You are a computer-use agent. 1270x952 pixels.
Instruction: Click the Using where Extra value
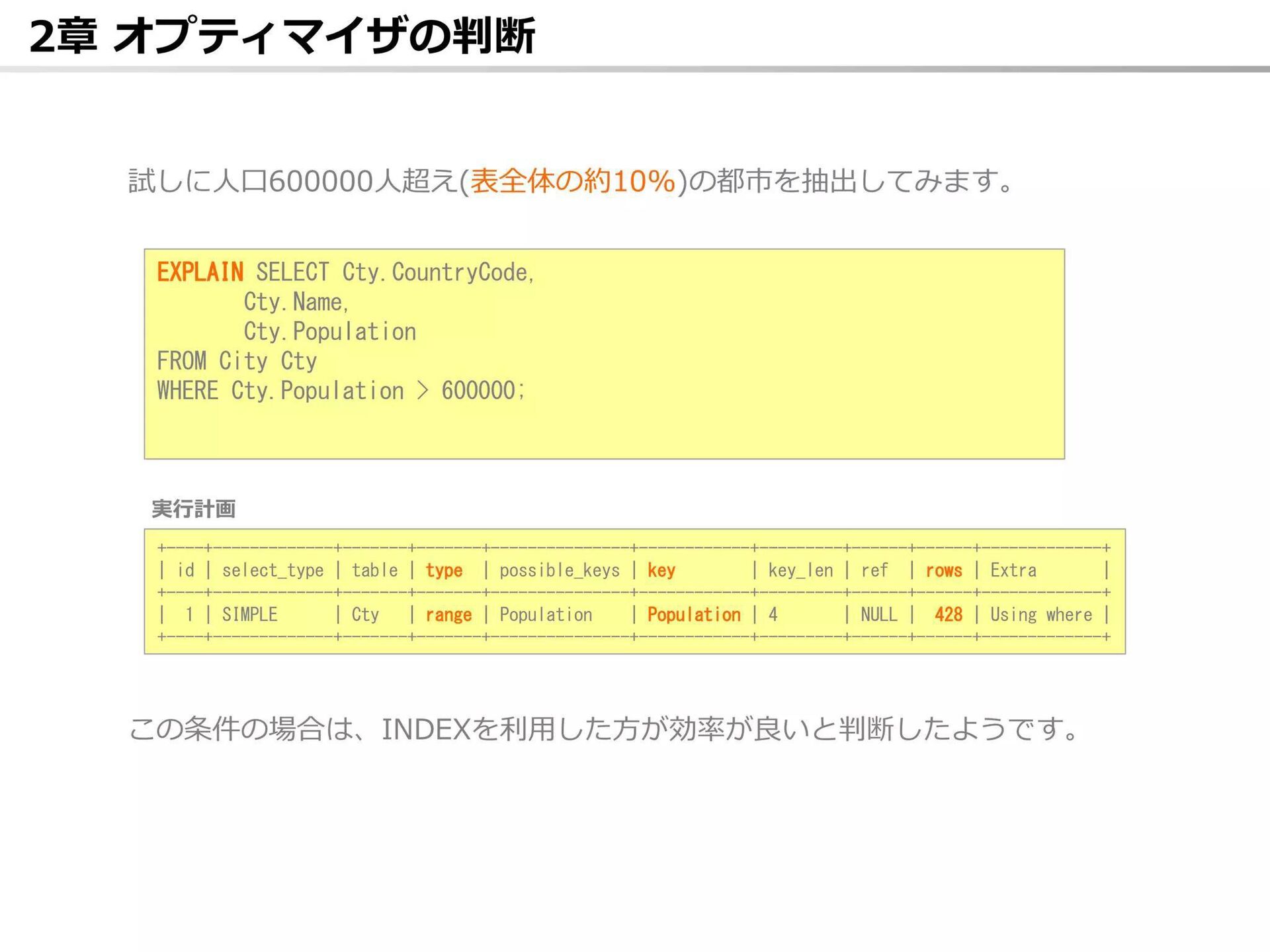pyautogui.click(x=1041, y=615)
